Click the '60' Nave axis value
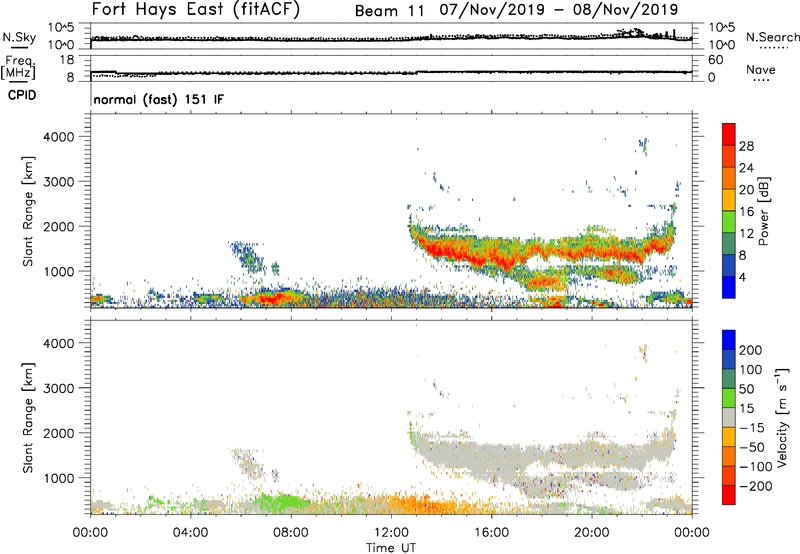800x554 pixels. pyautogui.click(x=715, y=60)
